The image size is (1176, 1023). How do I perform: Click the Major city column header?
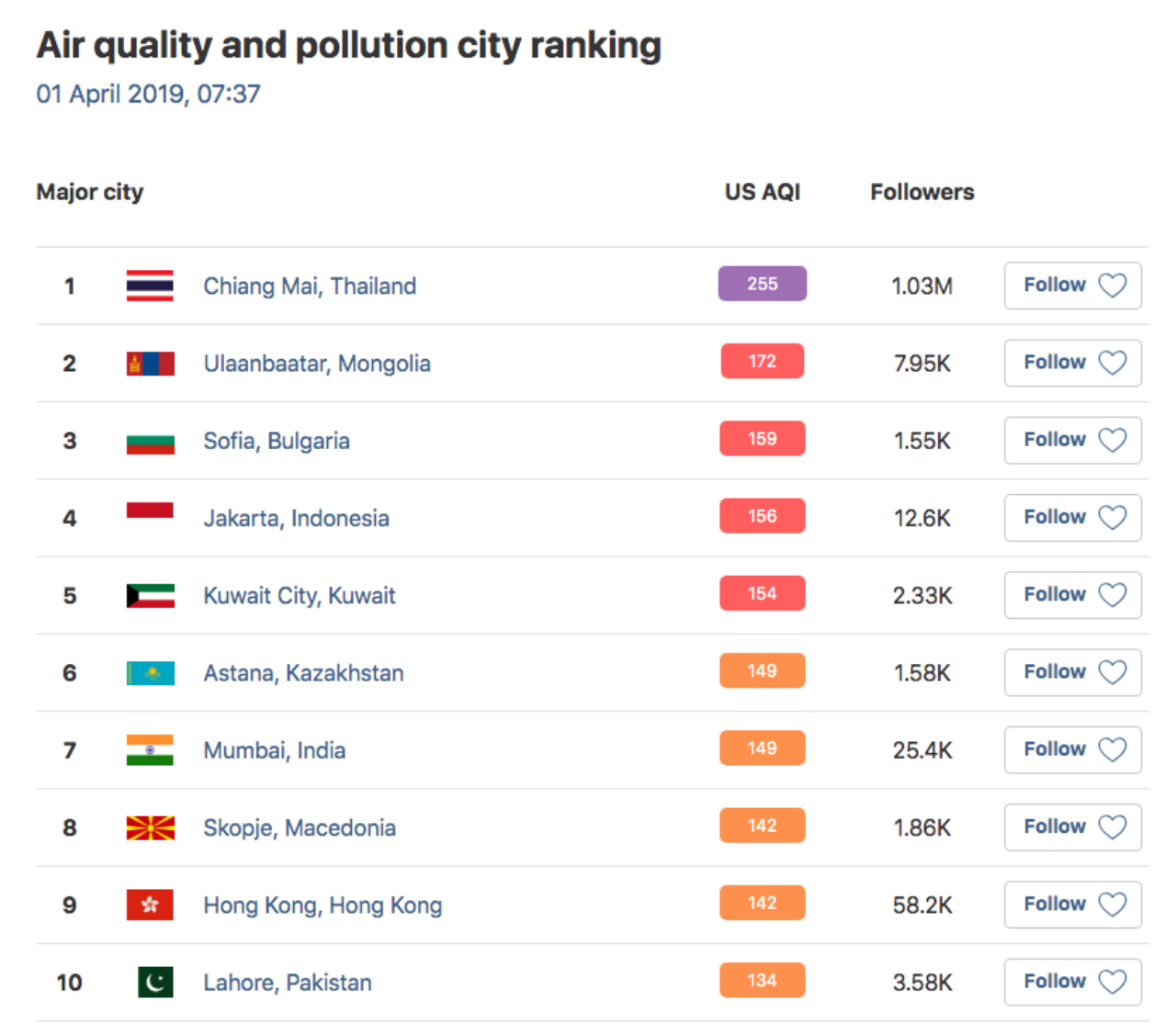click(90, 192)
